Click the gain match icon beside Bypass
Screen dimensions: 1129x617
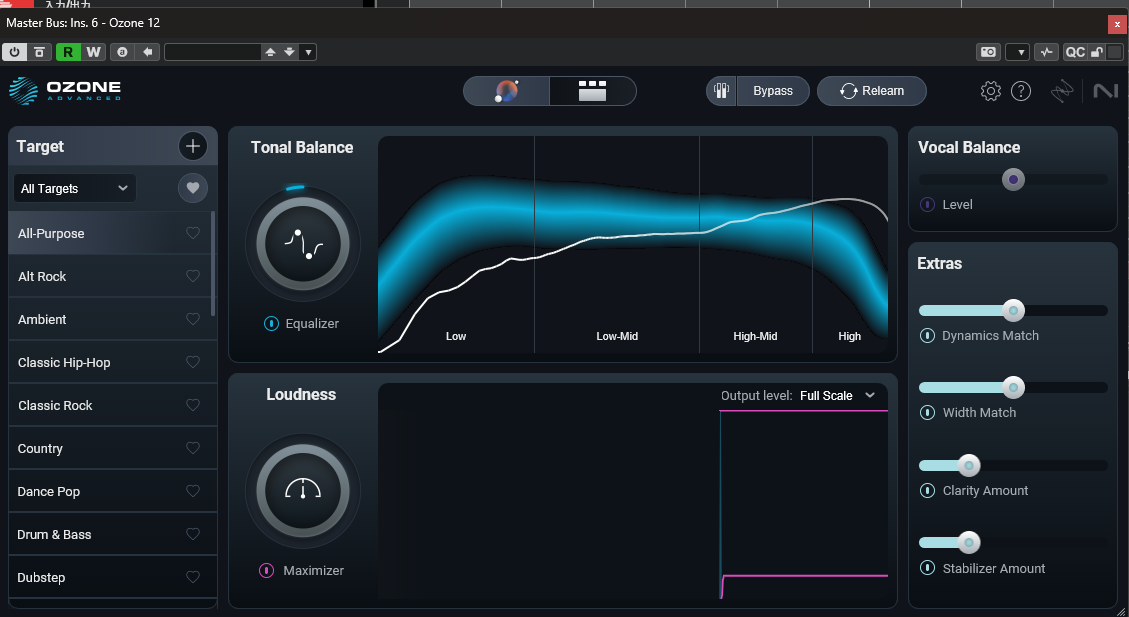click(x=721, y=91)
